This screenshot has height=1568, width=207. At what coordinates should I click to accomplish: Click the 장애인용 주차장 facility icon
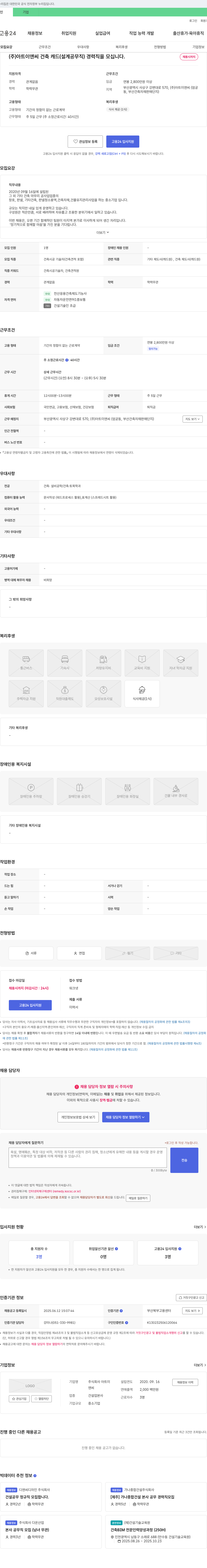[31, 791]
